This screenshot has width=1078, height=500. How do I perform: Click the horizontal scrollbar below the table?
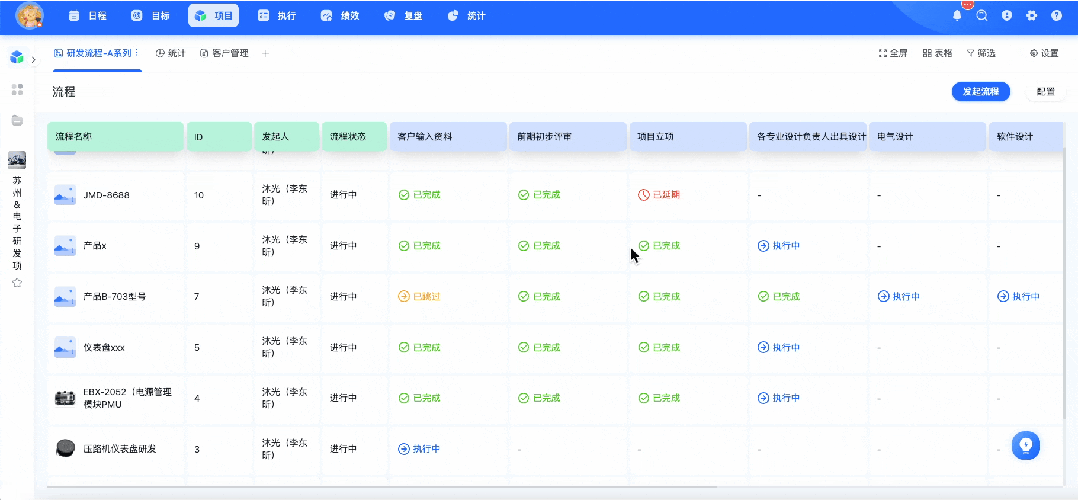click(382, 487)
